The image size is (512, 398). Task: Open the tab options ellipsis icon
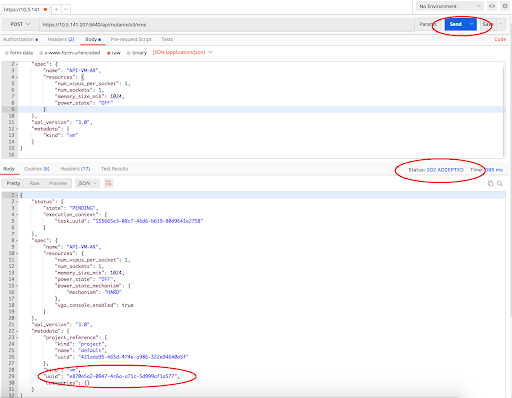[x=66, y=9]
